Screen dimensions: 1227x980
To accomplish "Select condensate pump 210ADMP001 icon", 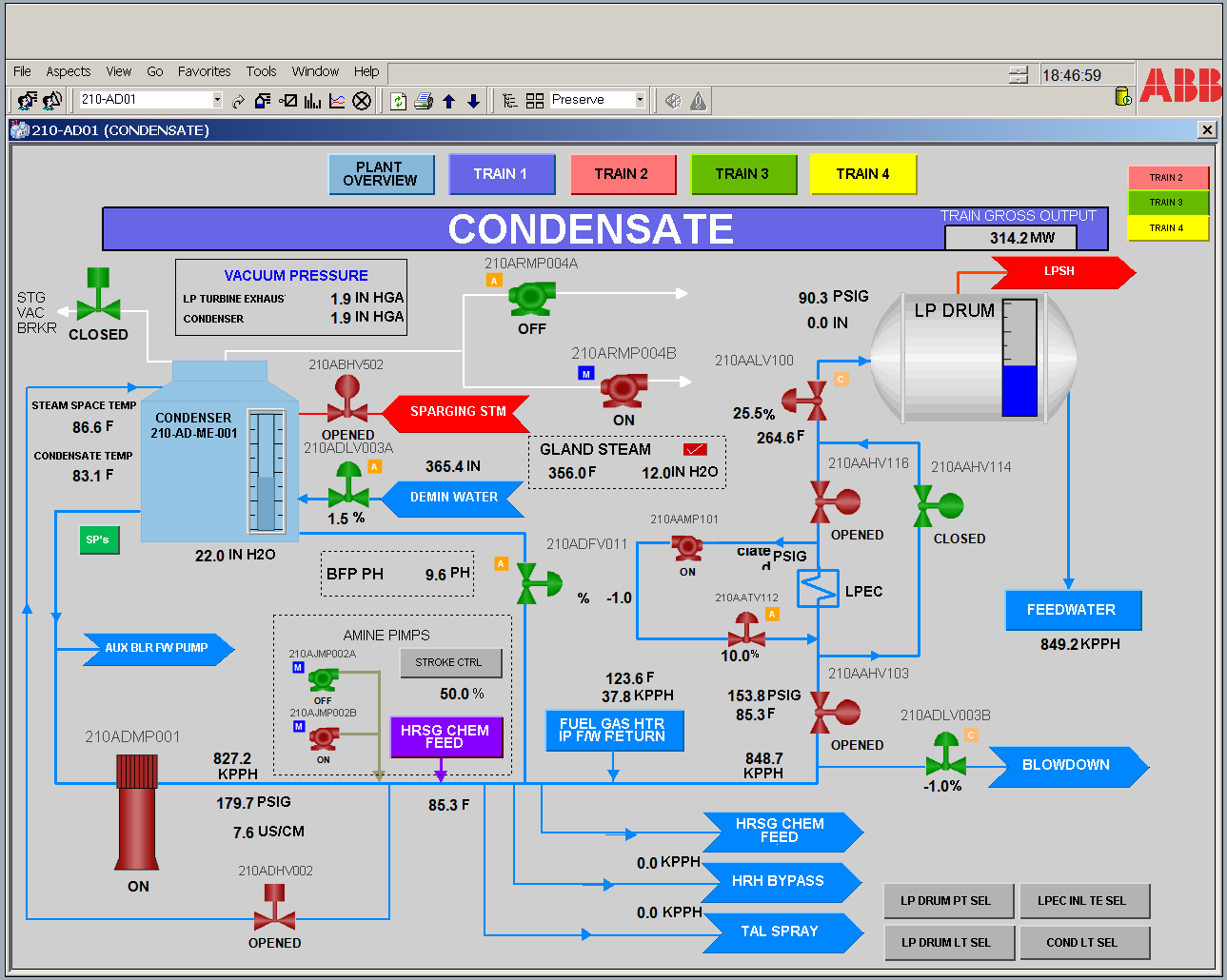I will pos(137,812).
